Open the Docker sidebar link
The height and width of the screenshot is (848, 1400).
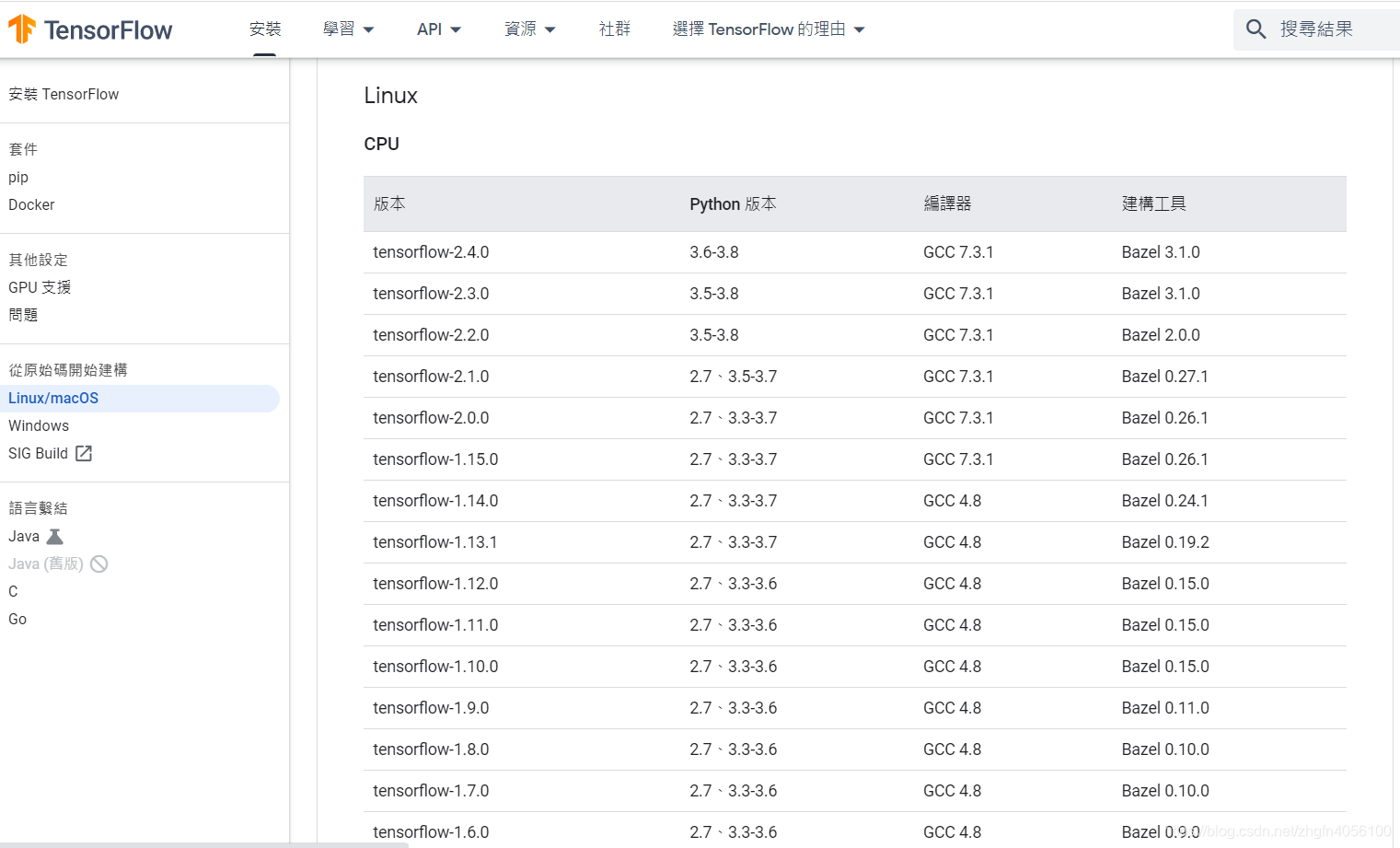click(31, 204)
